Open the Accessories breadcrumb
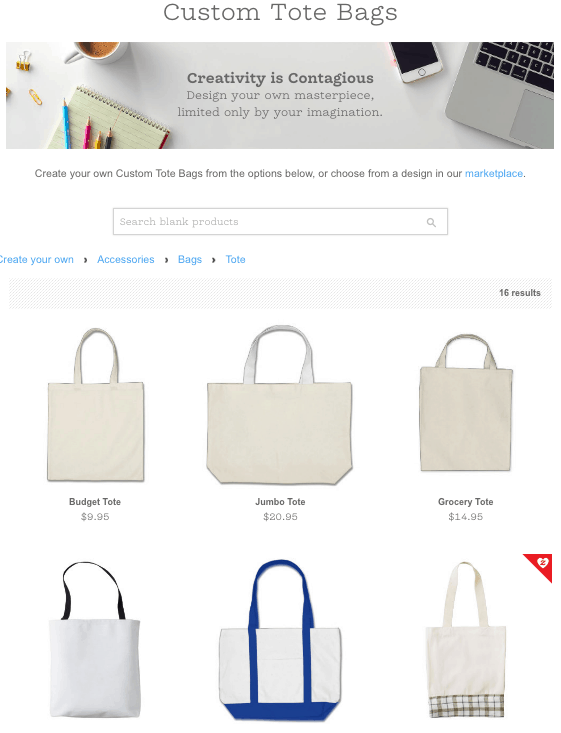561x733 pixels. (x=126, y=259)
